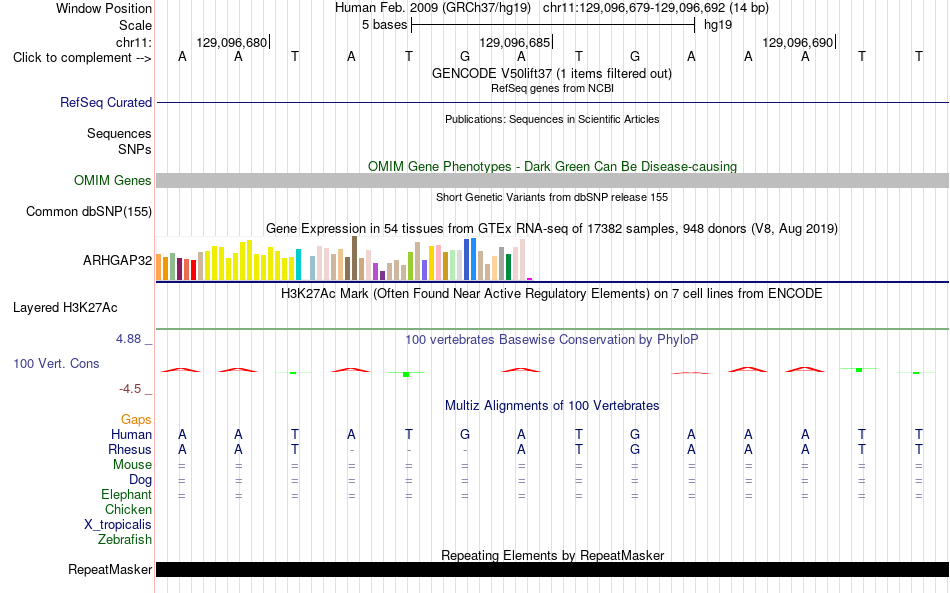
Task: Click the OMIM Gene Phenotypes green title
Action: tap(552, 167)
